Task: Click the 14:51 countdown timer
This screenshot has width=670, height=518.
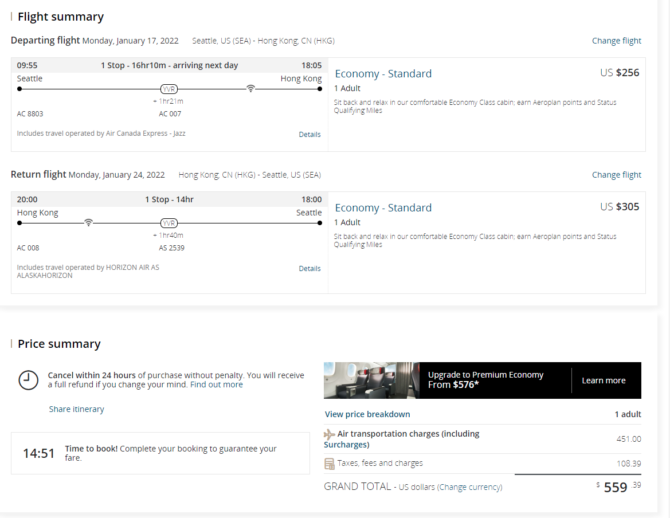Action: tap(39, 453)
